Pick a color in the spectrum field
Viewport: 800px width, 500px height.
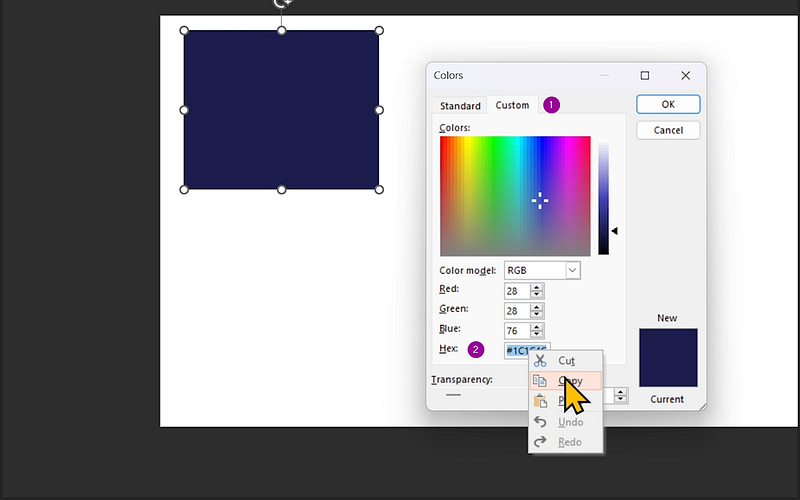coord(515,196)
